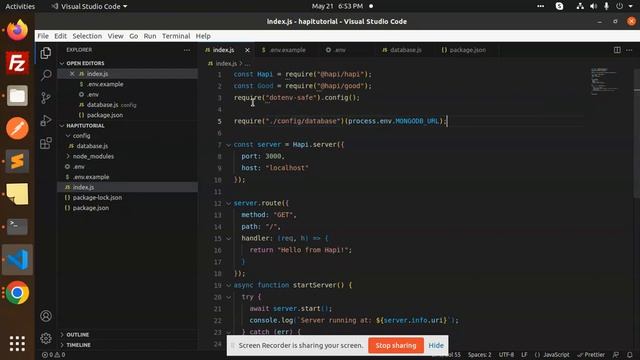The width and height of the screenshot is (640, 360).
Task: Open the Search view in activity bar
Action: [x=46, y=75]
